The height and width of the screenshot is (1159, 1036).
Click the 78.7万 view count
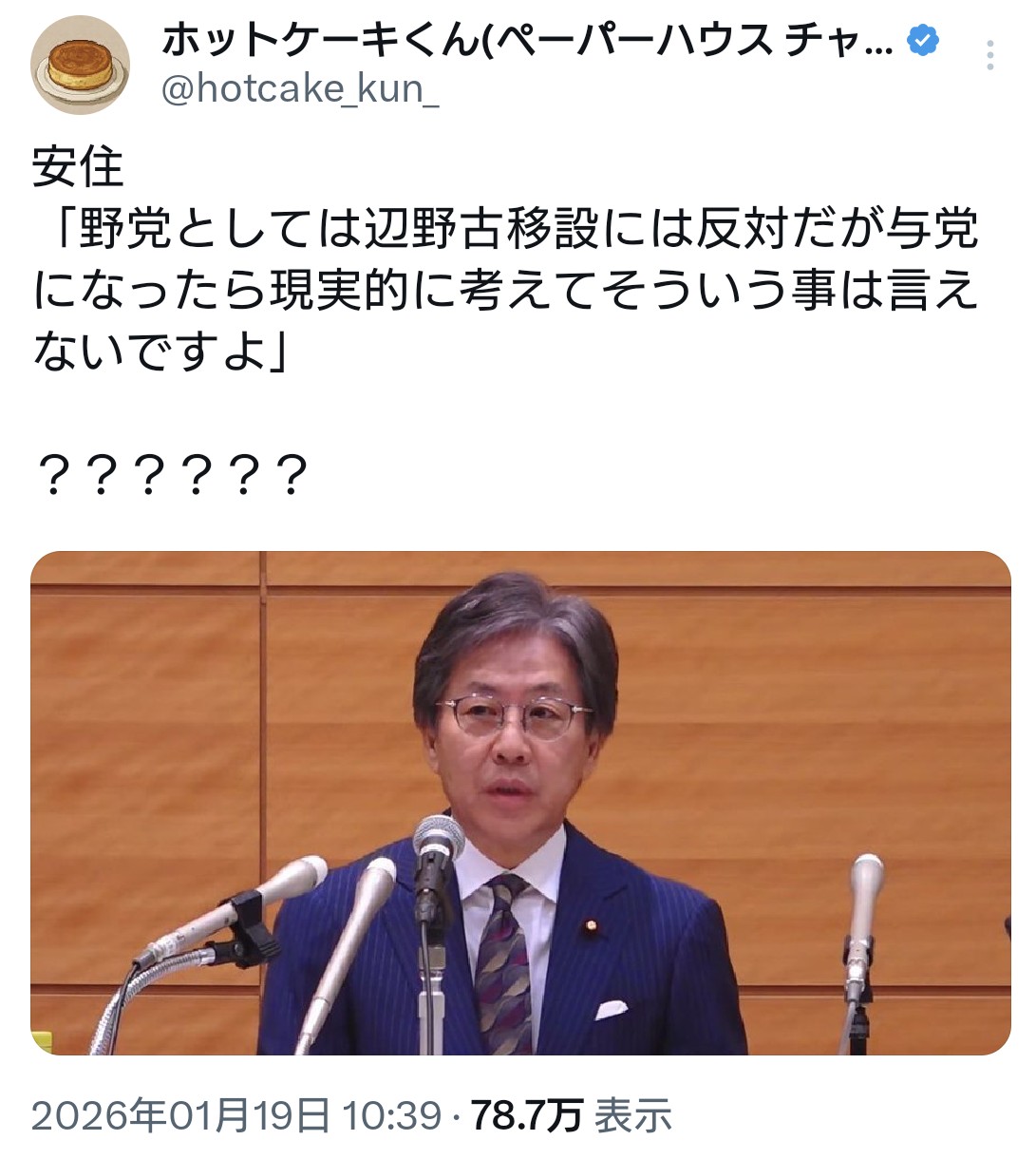click(527, 1115)
